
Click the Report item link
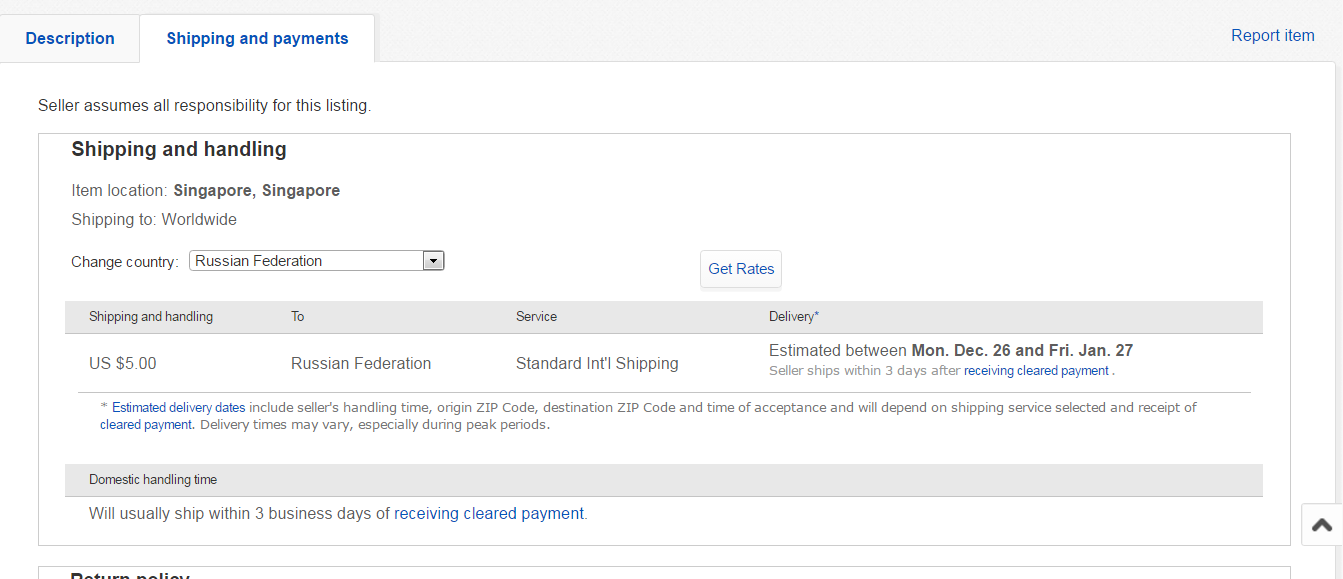(x=1272, y=36)
